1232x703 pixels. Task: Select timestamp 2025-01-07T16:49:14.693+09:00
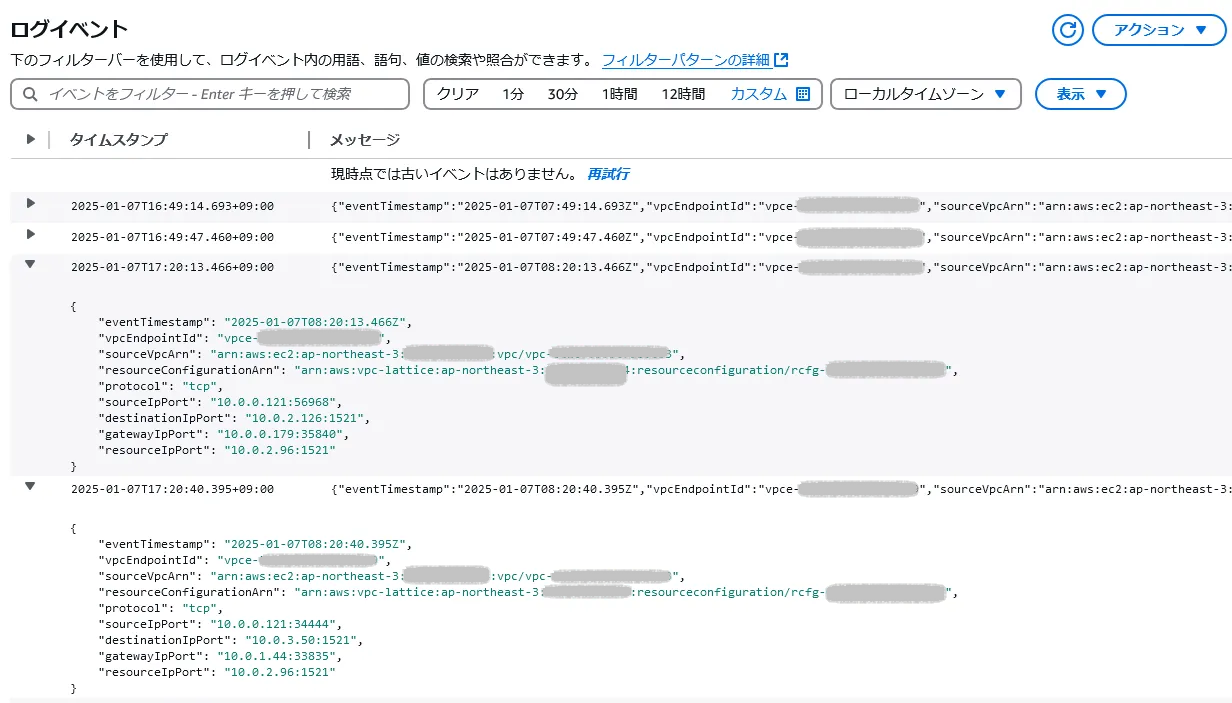point(172,206)
